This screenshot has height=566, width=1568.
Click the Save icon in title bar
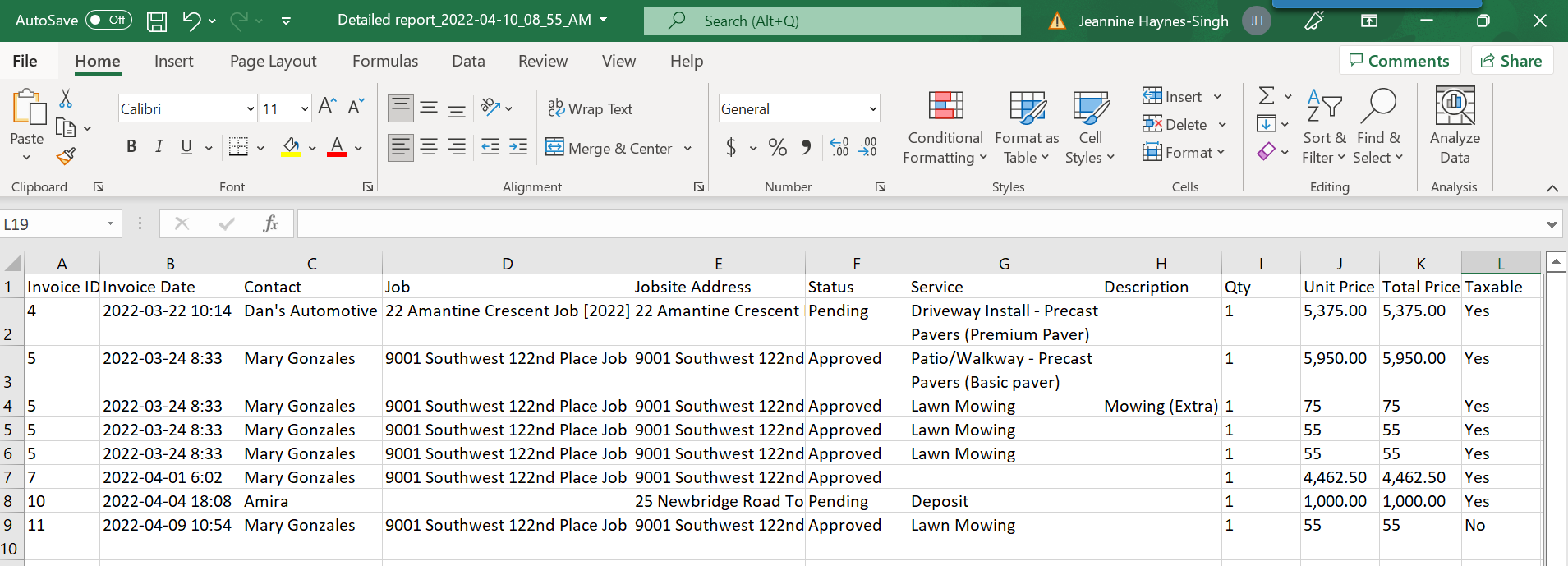[157, 21]
